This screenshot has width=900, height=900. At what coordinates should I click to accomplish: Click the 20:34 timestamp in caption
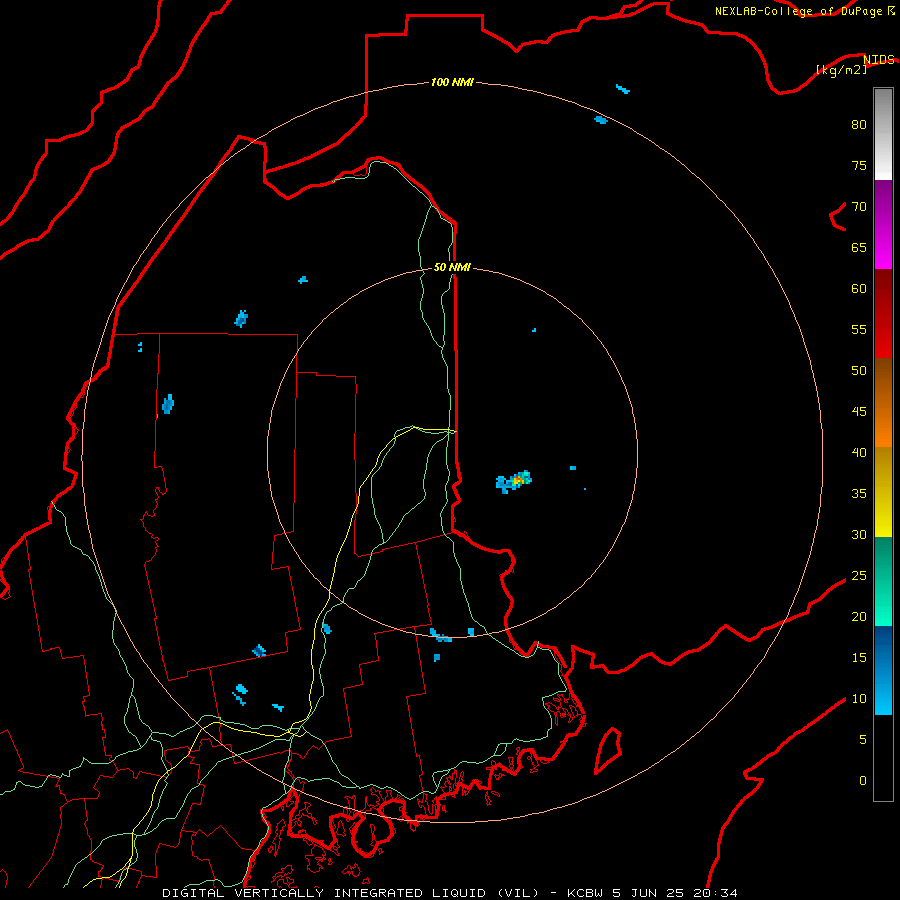coord(715,893)
